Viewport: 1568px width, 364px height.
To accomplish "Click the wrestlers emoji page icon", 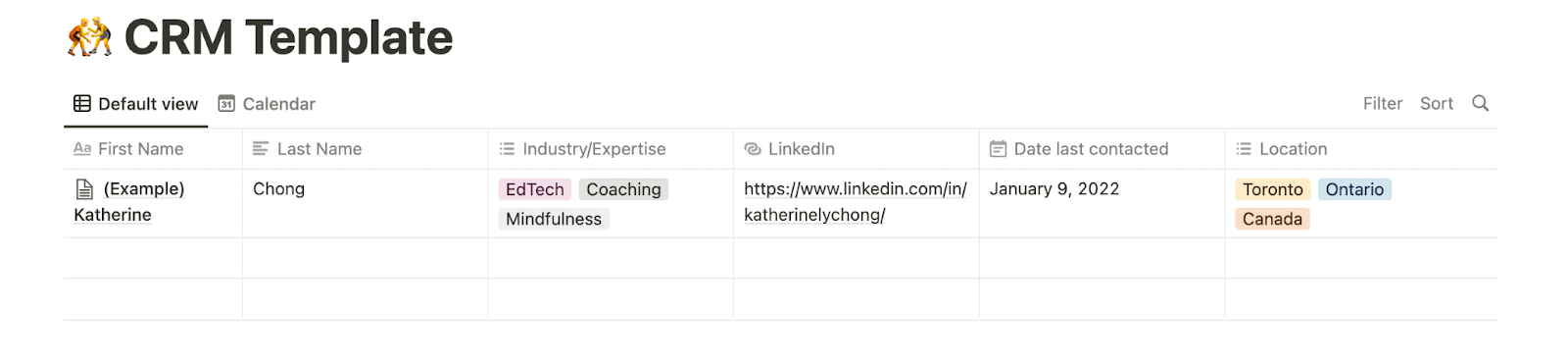I will [89, 37].
